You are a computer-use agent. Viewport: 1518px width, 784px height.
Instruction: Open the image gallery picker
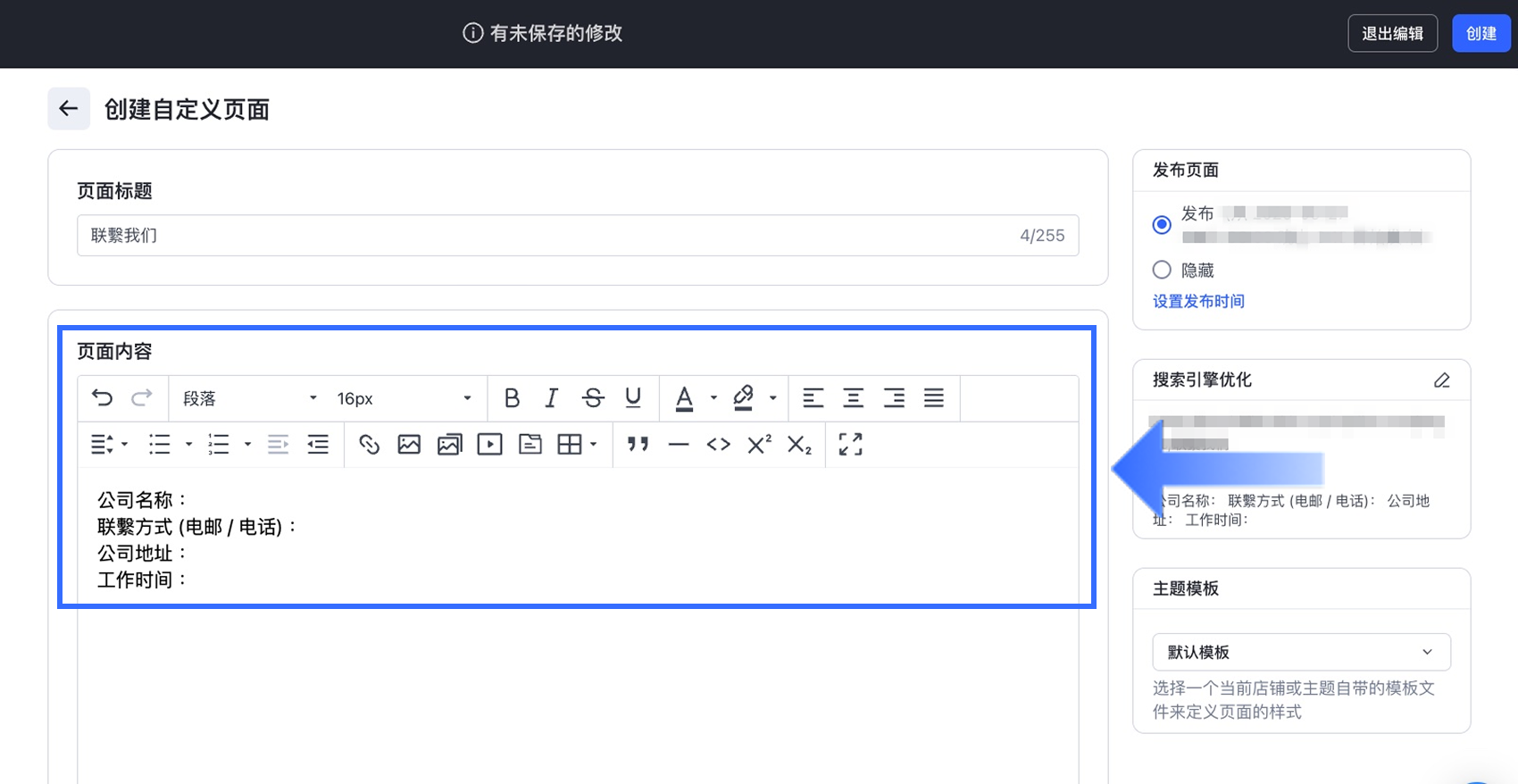pos(450,444)
